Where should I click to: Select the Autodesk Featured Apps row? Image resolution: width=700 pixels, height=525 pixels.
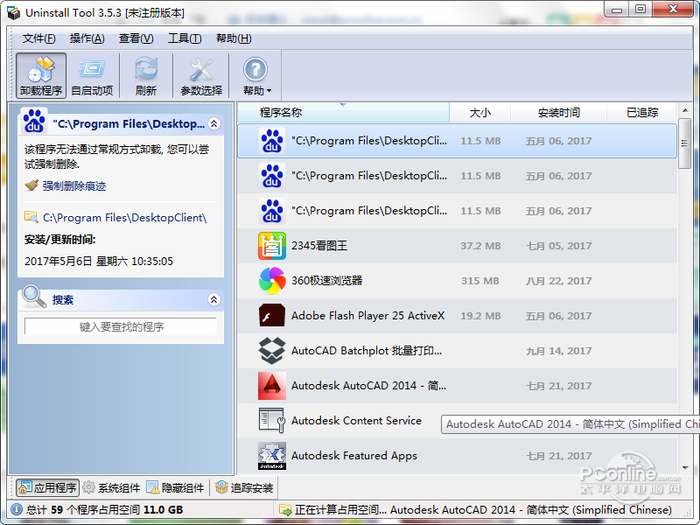coord(457,456)
